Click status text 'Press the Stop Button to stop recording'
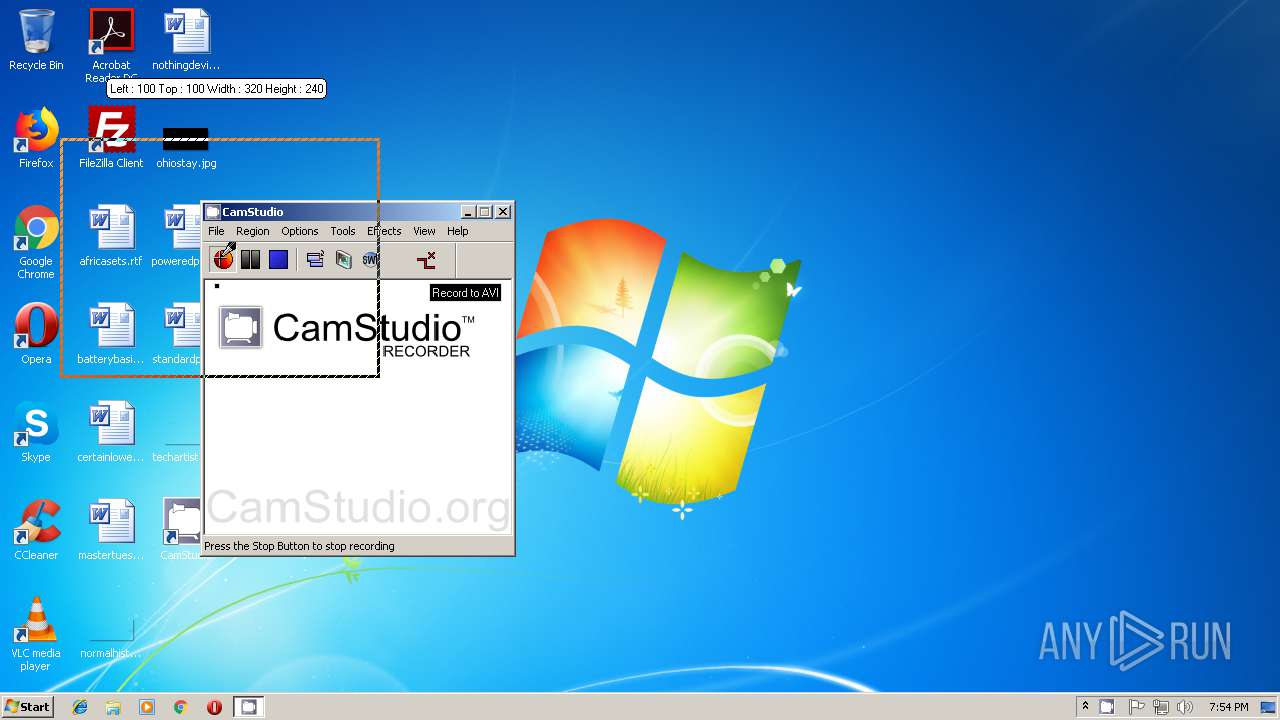 (x=299, y=546)
